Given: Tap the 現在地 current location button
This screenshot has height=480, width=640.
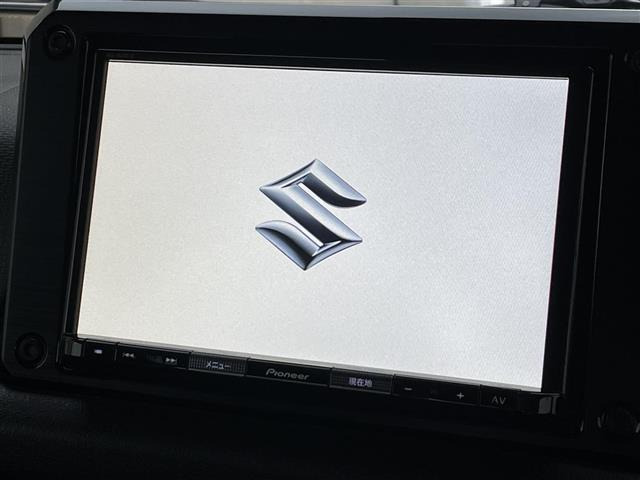Looking at the screenshot, I should (x=360, y=382).
